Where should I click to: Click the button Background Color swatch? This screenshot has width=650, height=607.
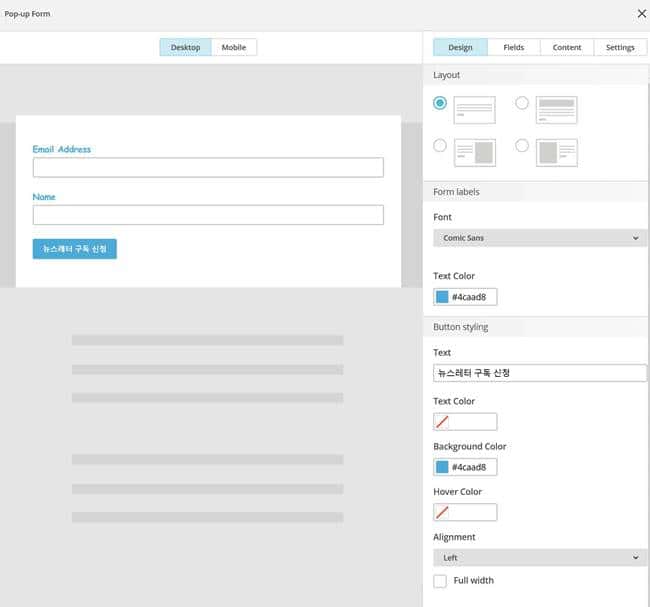(442, 467)
